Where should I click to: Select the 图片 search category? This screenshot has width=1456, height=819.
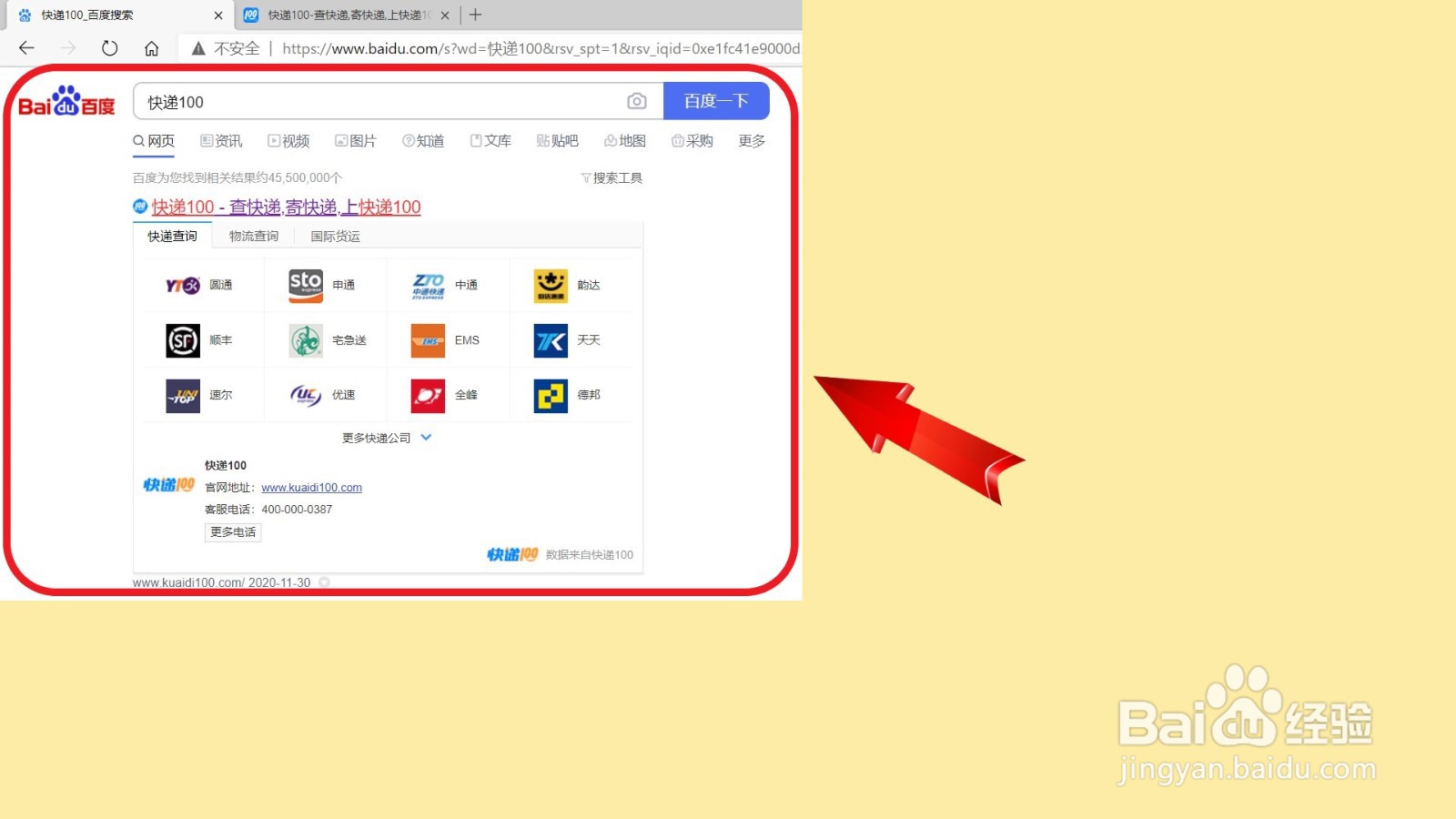click(x=356, y=141)
